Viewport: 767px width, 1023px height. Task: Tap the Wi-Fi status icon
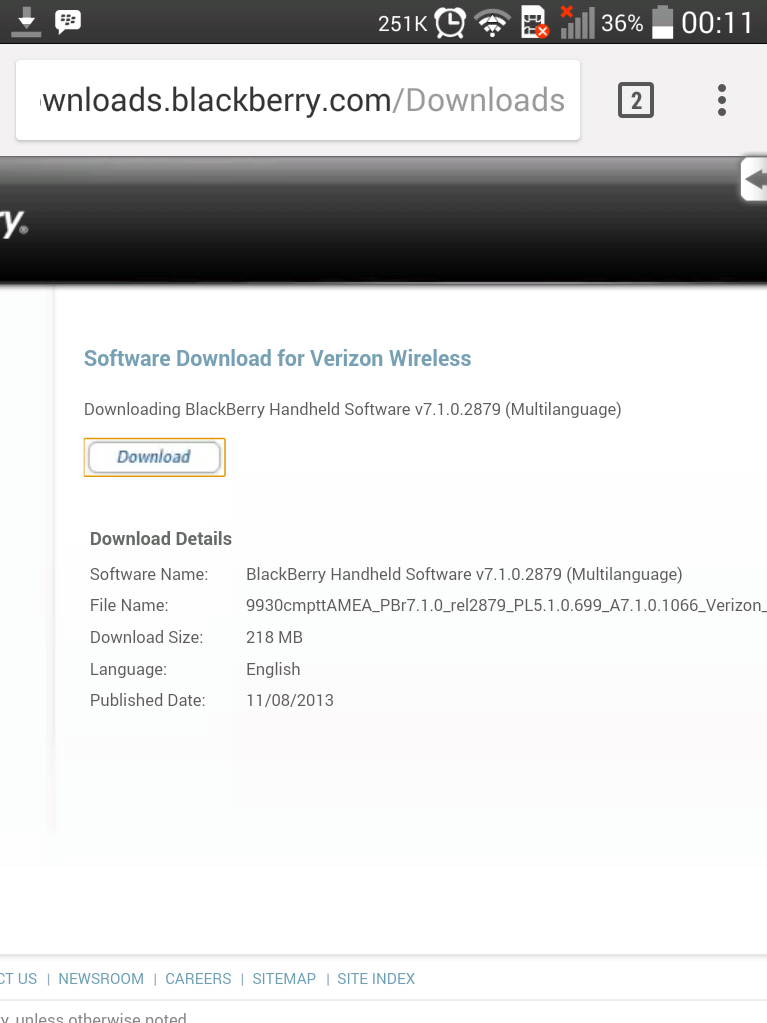click(x=492, y=23)
